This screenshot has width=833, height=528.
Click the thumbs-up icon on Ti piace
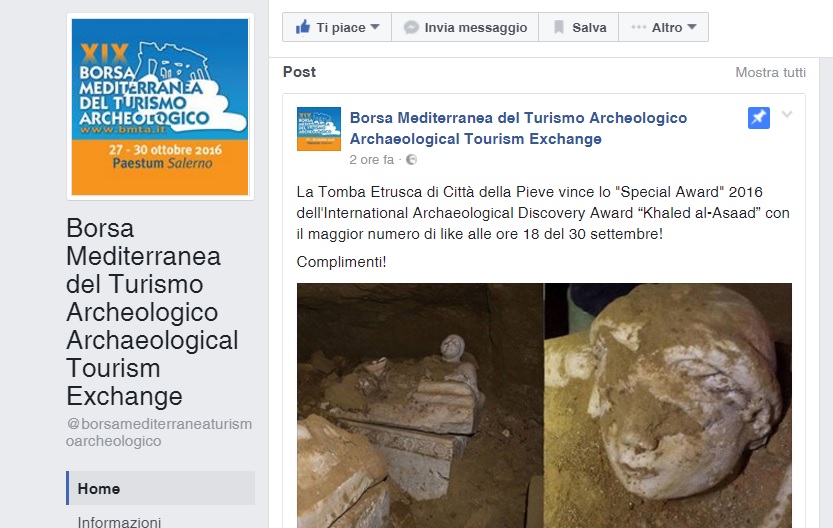coord(303,27)
